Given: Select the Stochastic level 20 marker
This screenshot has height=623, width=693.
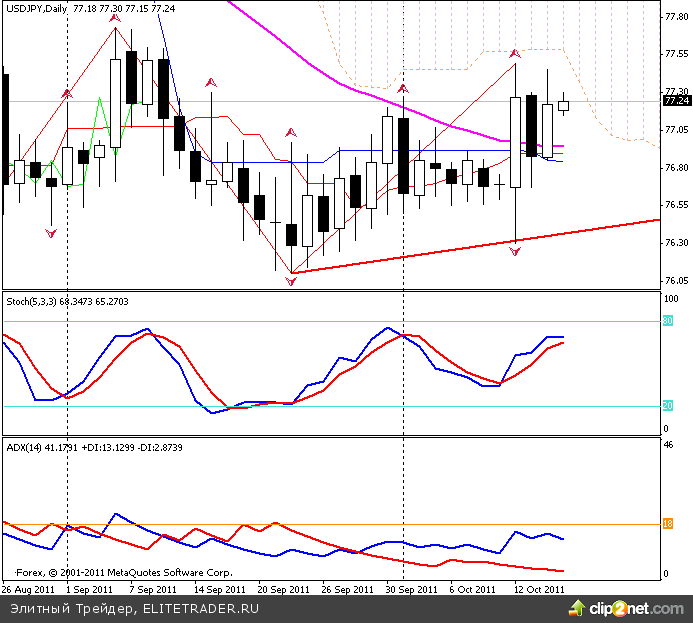Looking at the screenshot, I should tap(668, 405).
